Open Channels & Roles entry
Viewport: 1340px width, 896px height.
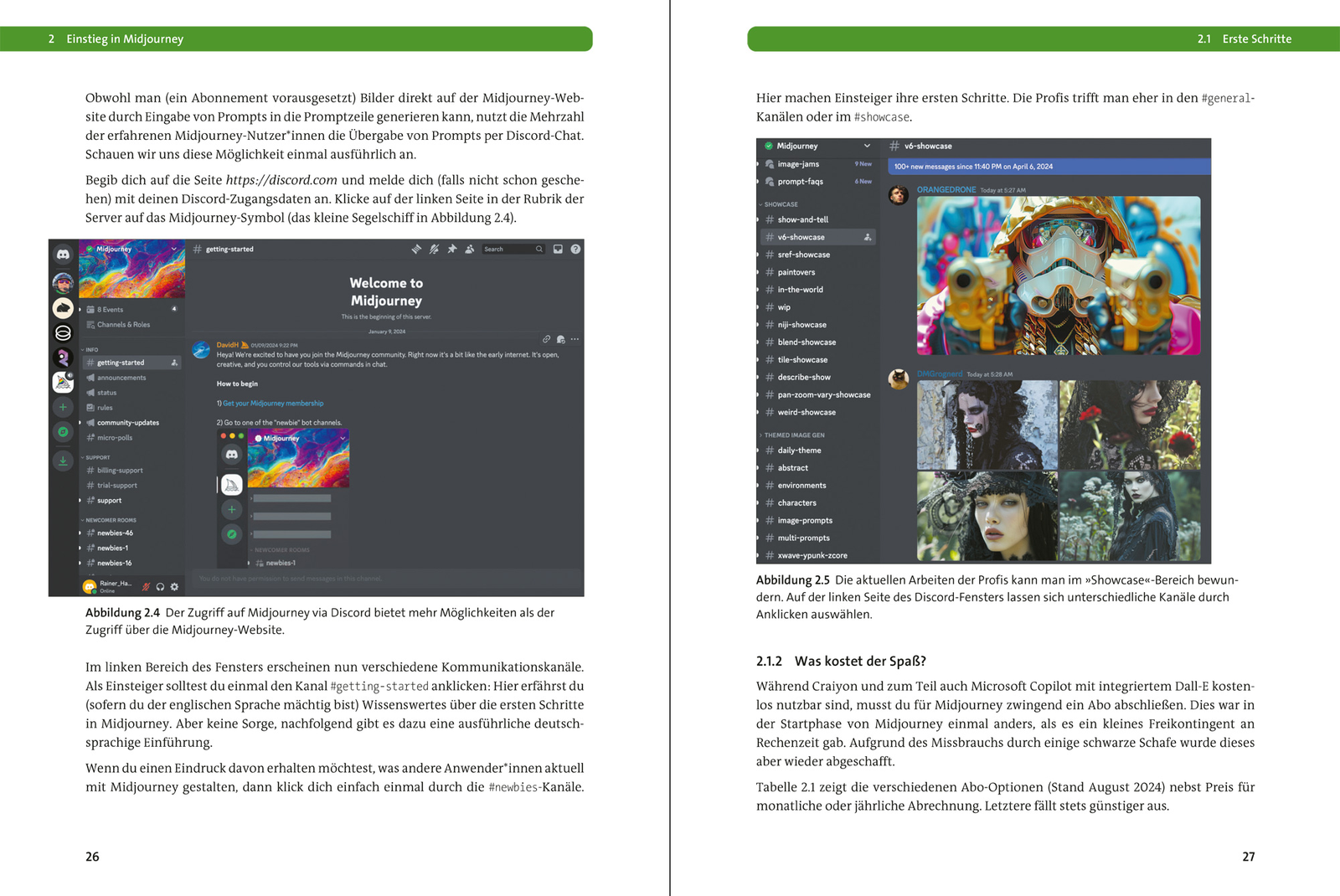pos(132,324)
